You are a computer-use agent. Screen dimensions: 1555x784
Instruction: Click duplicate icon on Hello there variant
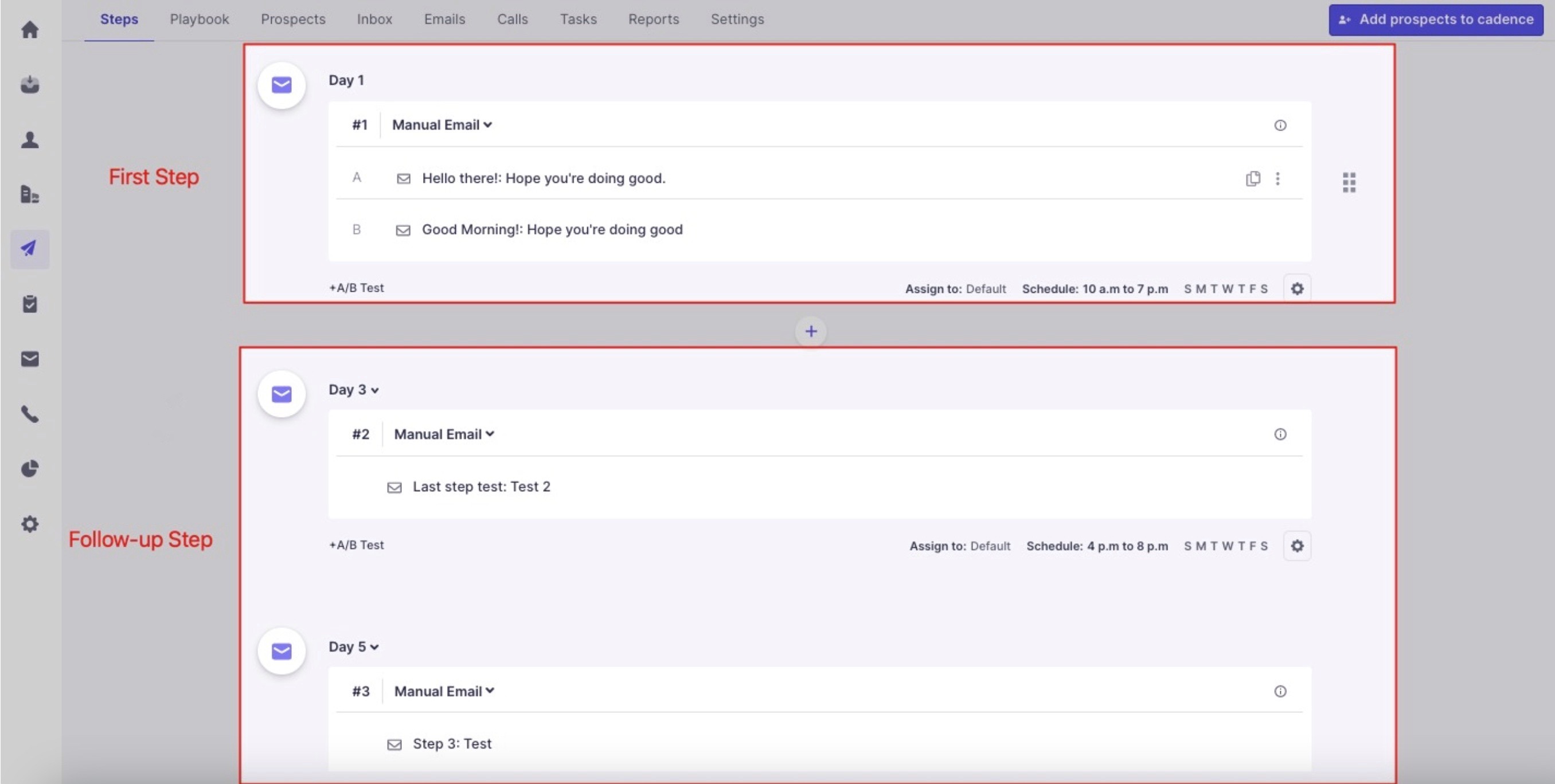click(1253, 179)
